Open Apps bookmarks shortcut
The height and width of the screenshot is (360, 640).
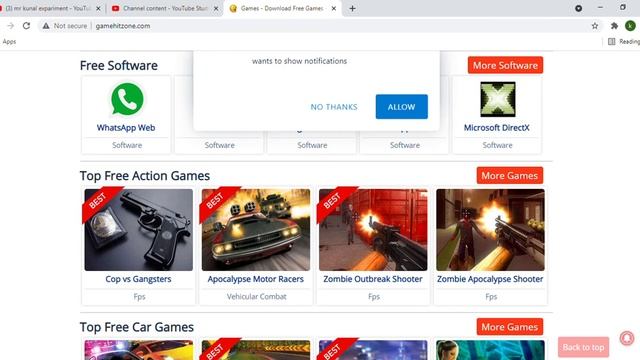[x=9, y=42]
